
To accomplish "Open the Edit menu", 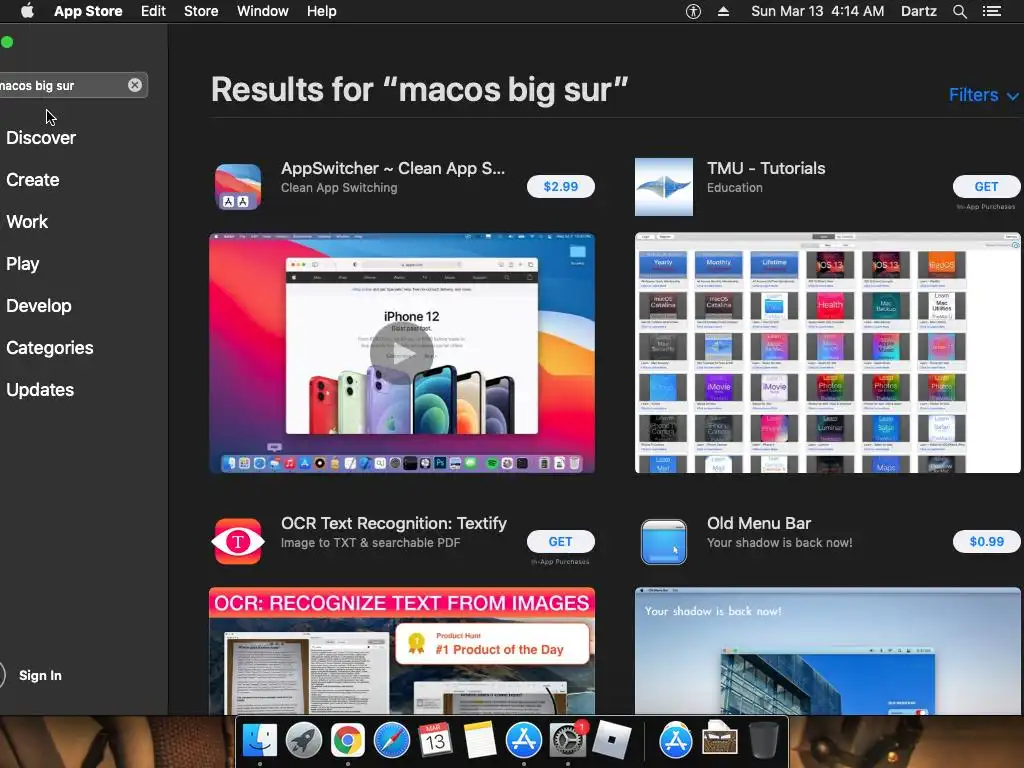I will tap(153, 11).
